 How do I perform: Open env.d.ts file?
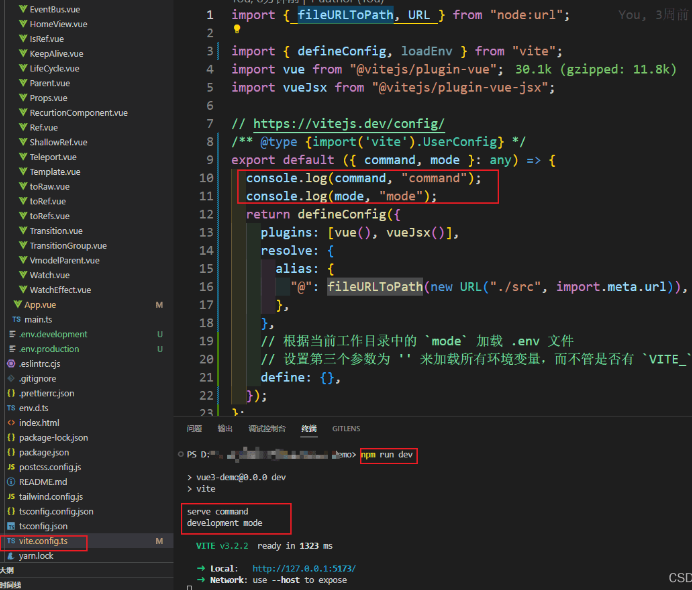click(34, 408)
